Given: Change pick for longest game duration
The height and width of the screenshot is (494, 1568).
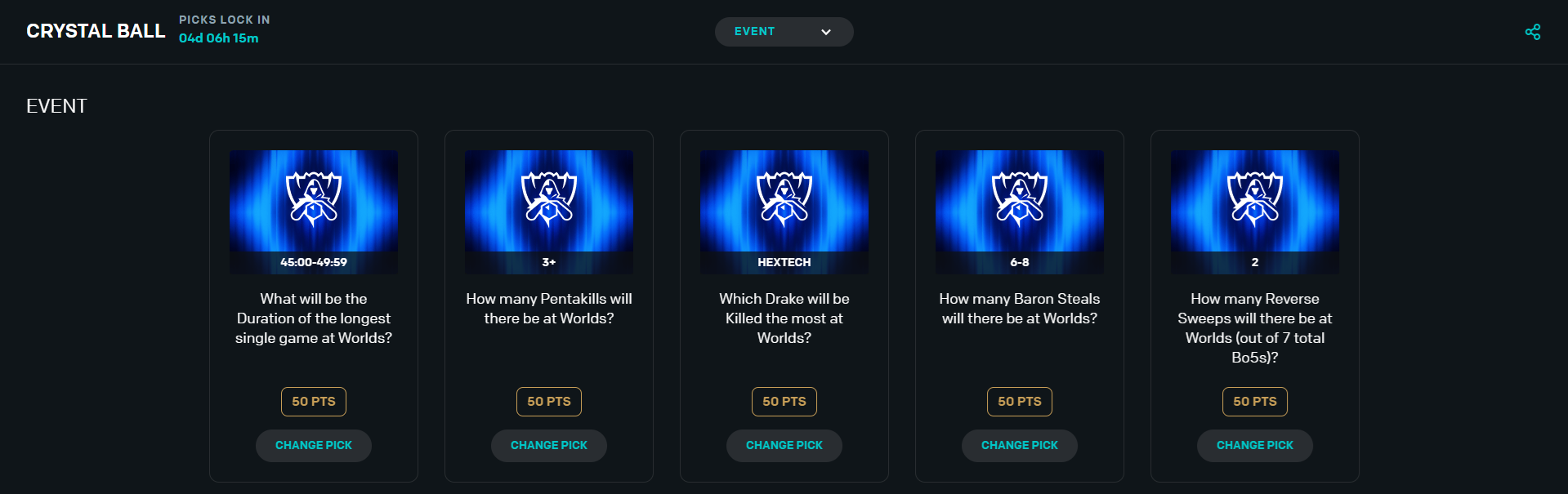Looking at the screenshot, I should [x=314, y=445].
